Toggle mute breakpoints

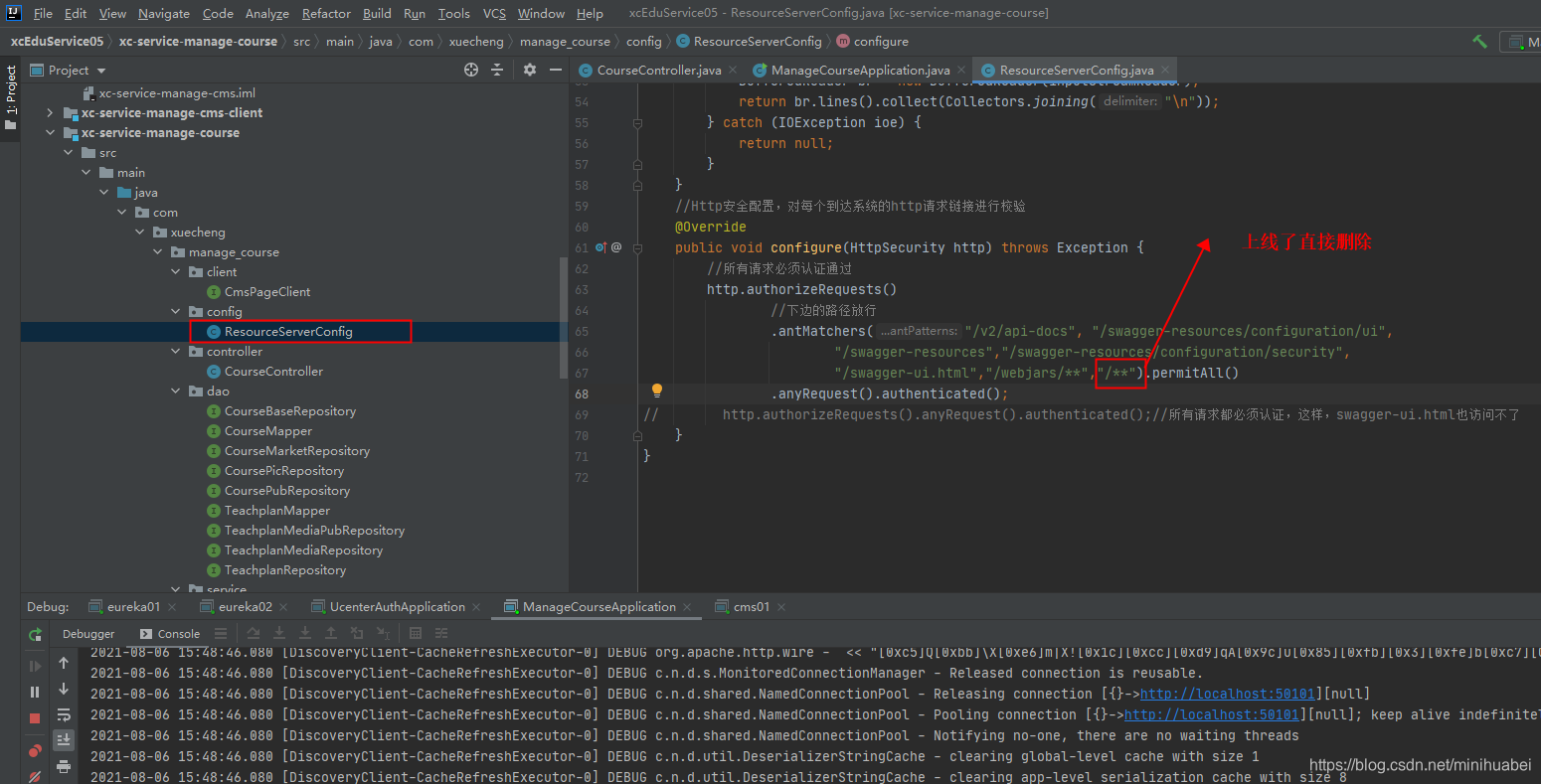(36, 776)
